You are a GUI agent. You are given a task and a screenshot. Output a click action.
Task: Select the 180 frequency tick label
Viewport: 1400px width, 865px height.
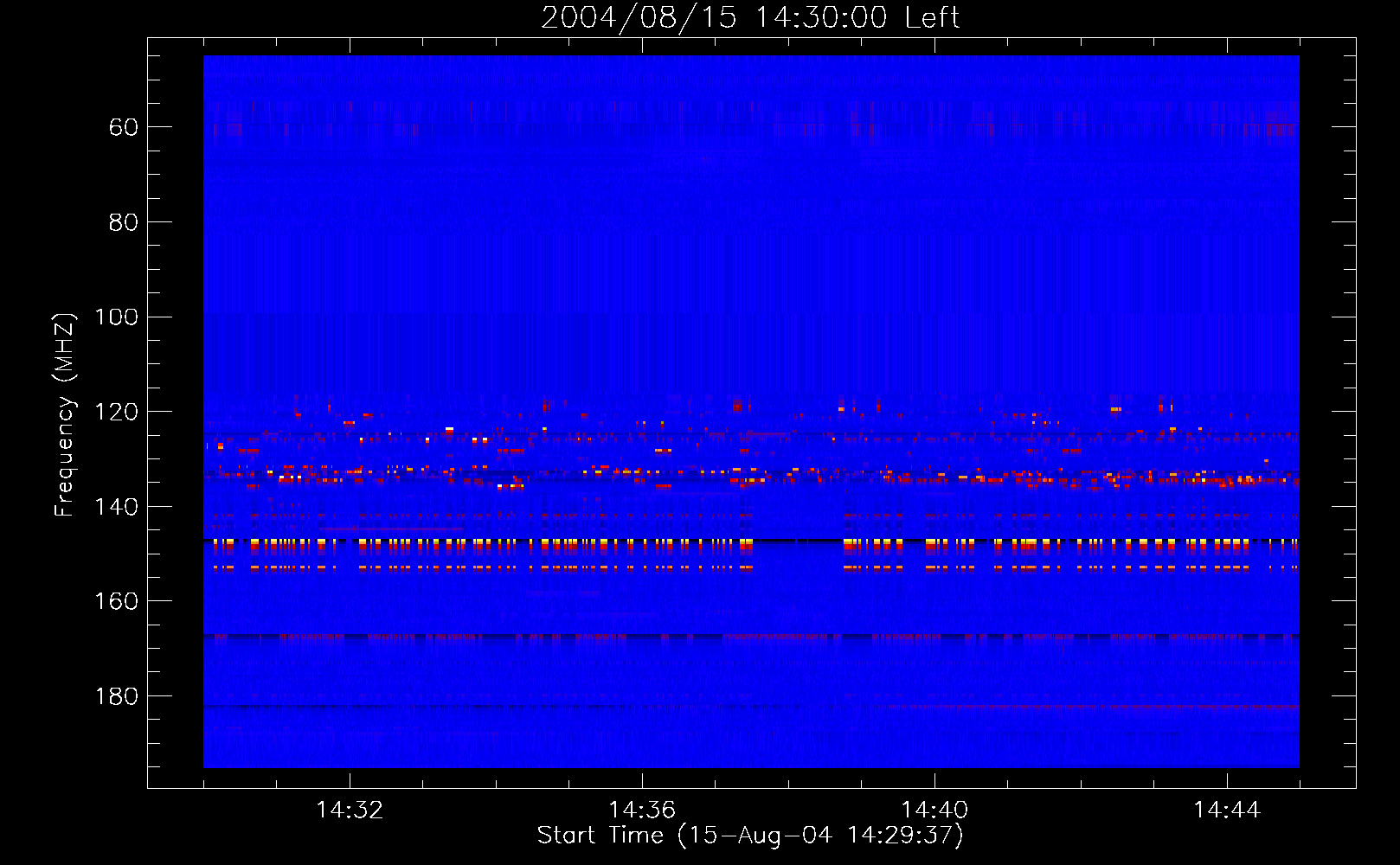point(116,696)
